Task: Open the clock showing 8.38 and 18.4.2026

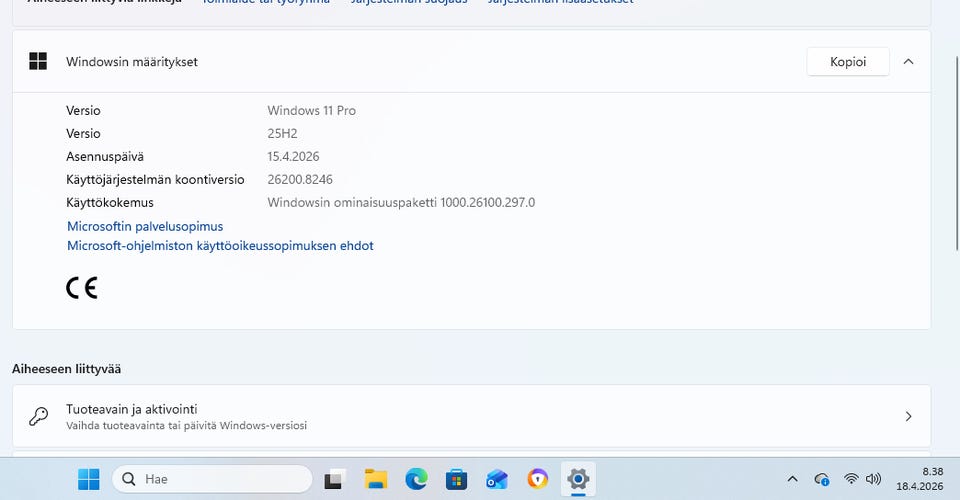Action: point(920,479)
